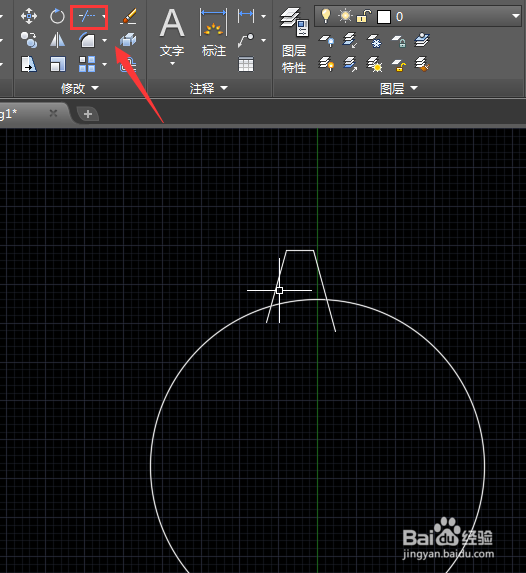Image resolution: width=526 pixels, height=573 pixels.
Task: Activate the Trim tool
Action: (87, 16)
